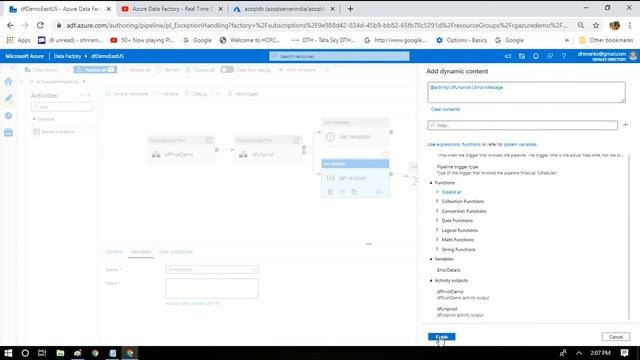Click the Filter field in dynamic content panel
The image size is (640, 360).
(522, 125)
